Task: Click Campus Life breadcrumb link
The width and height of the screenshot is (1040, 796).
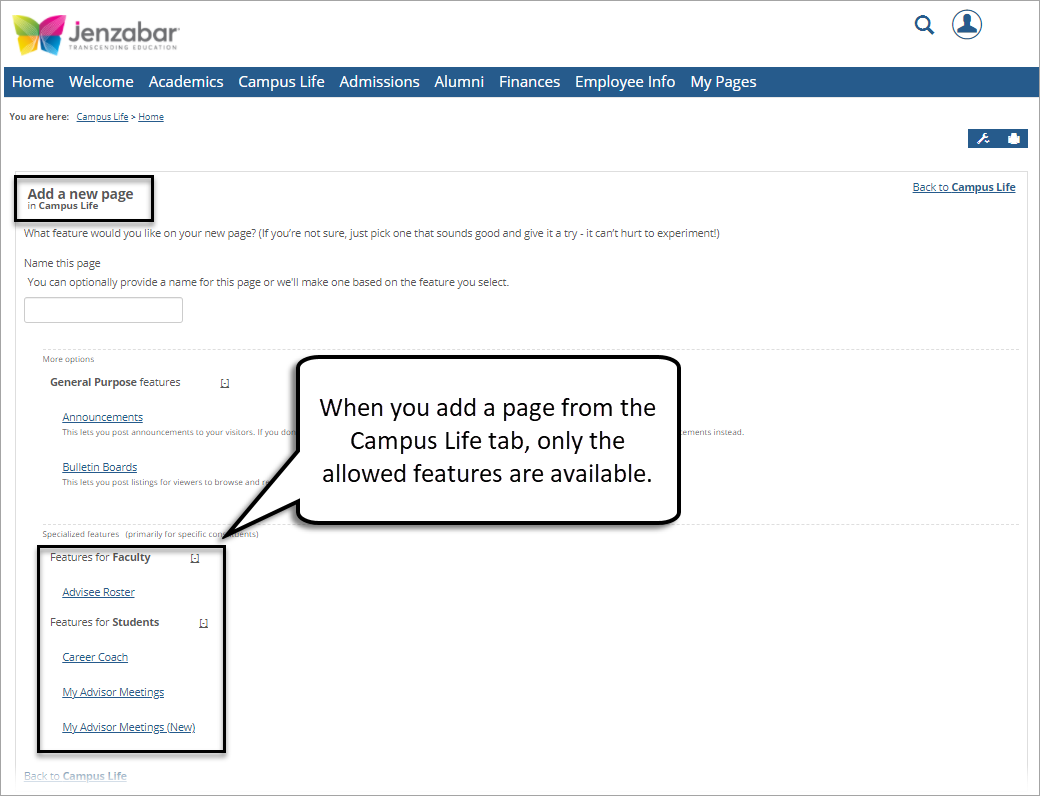Action: (102, 117)
